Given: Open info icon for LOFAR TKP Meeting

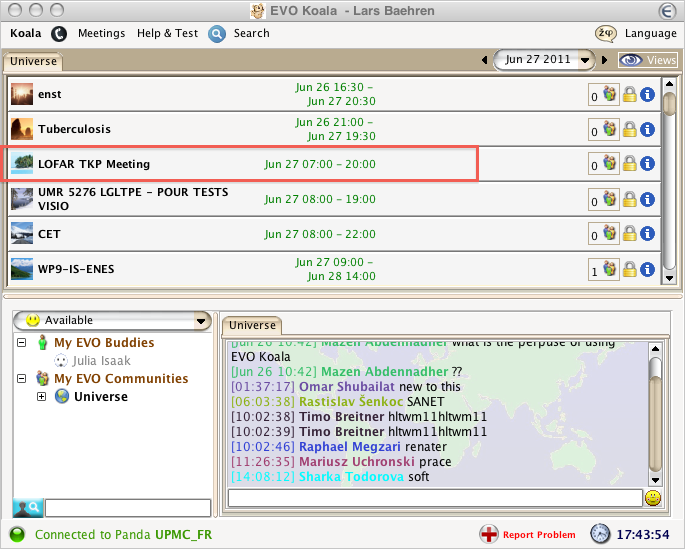Looking at the screenshot, I should tap(647, 164).
